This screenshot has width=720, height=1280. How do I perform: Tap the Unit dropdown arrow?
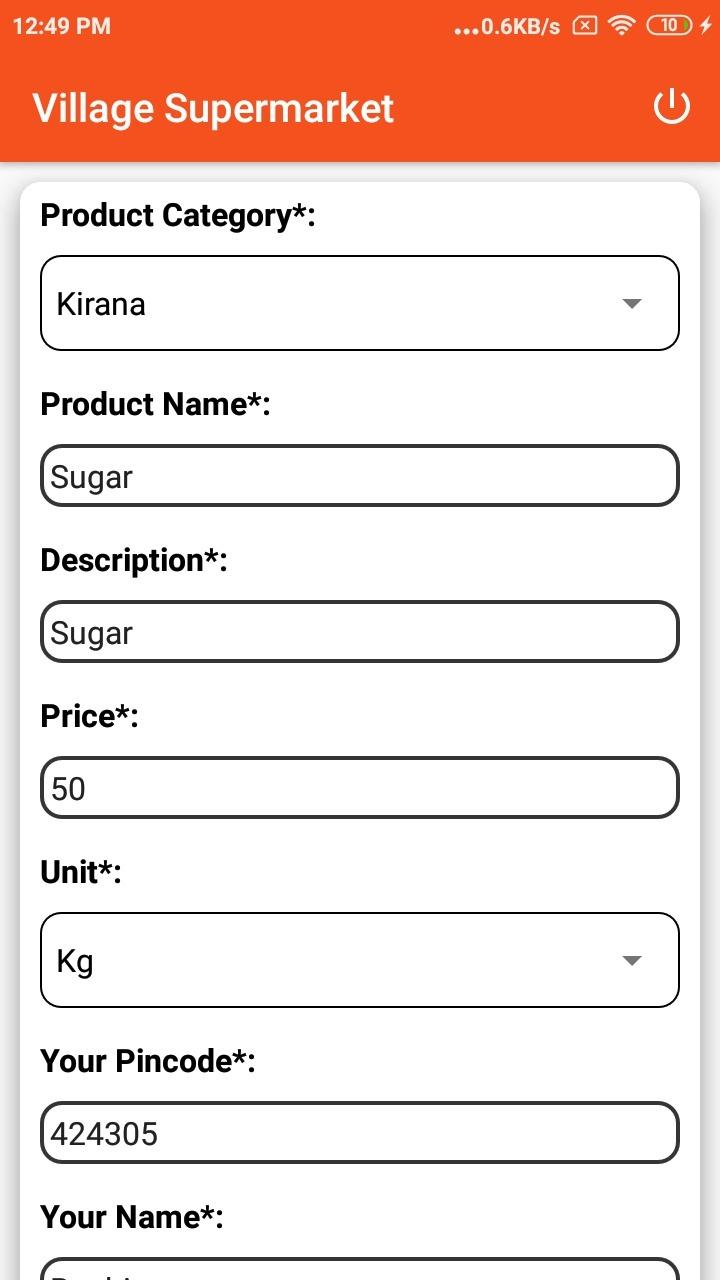pos(631,960)
